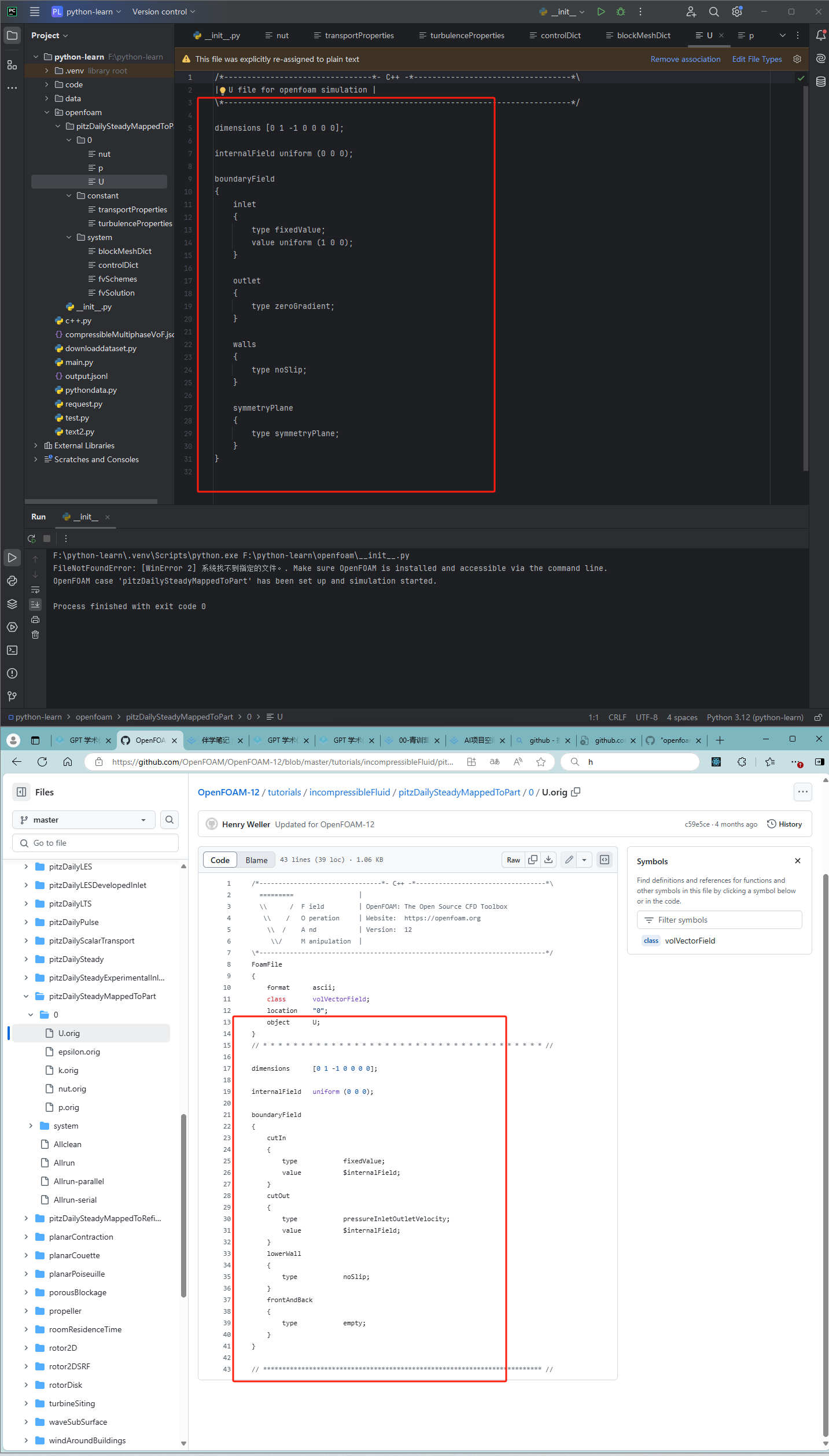Image resolution: width=829 pixels, height=1456 pixels.
Task: Click Copy raw file icon on GitHub
Action: coord(533,860)
